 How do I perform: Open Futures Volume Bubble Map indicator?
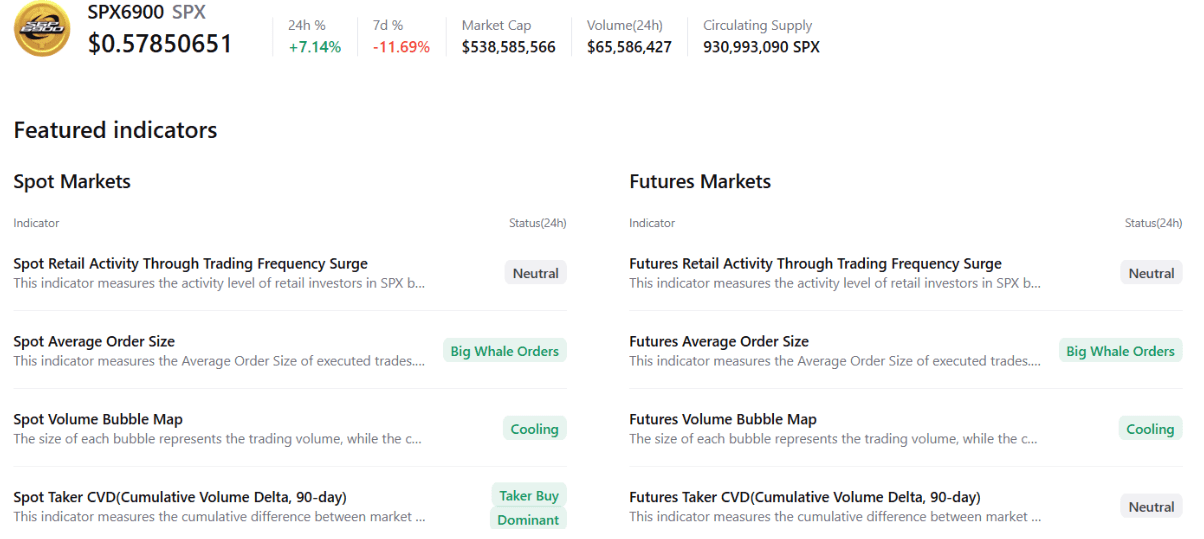[723, 420]
